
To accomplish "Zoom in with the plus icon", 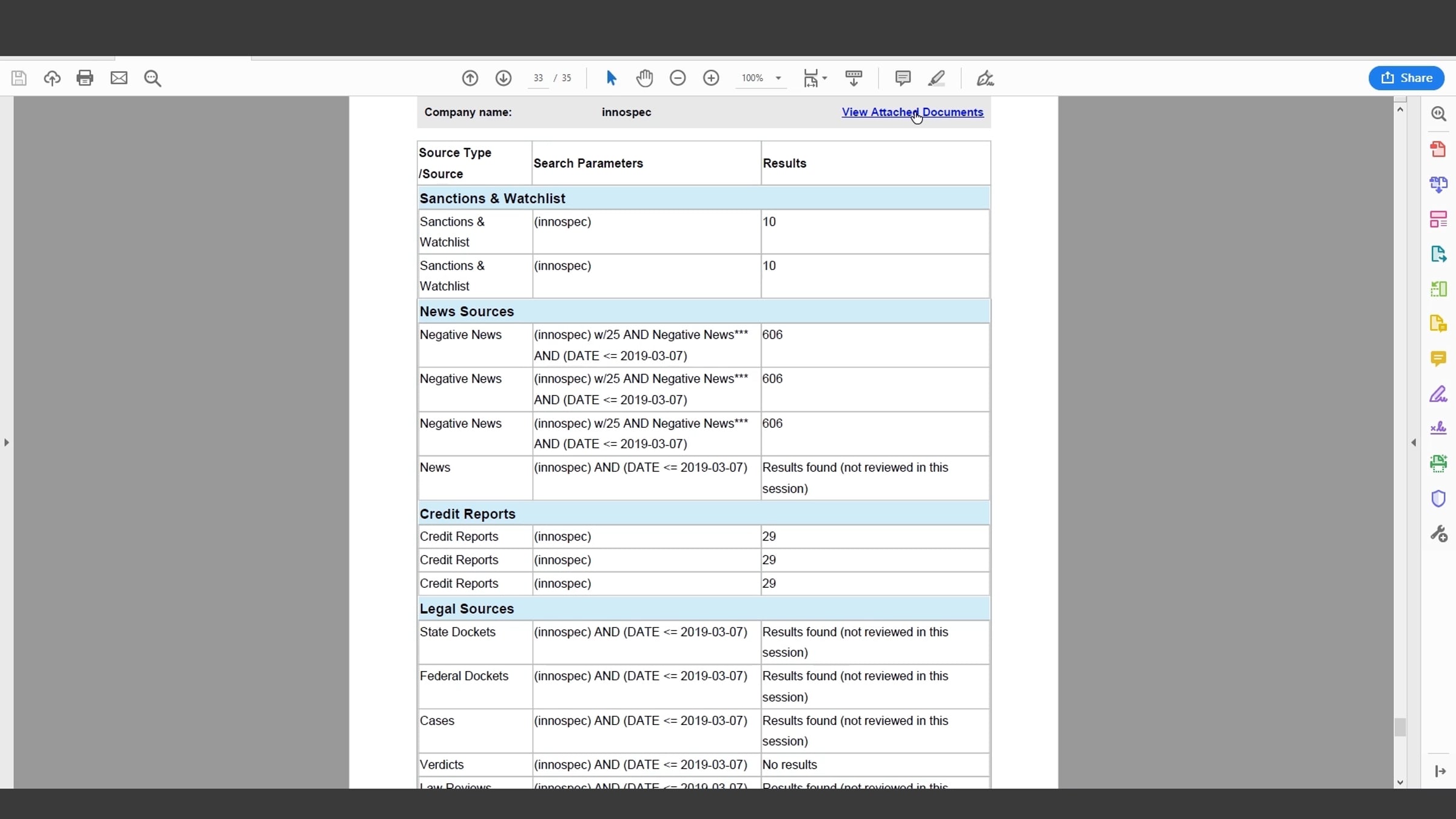I will [x=711, y=78].
